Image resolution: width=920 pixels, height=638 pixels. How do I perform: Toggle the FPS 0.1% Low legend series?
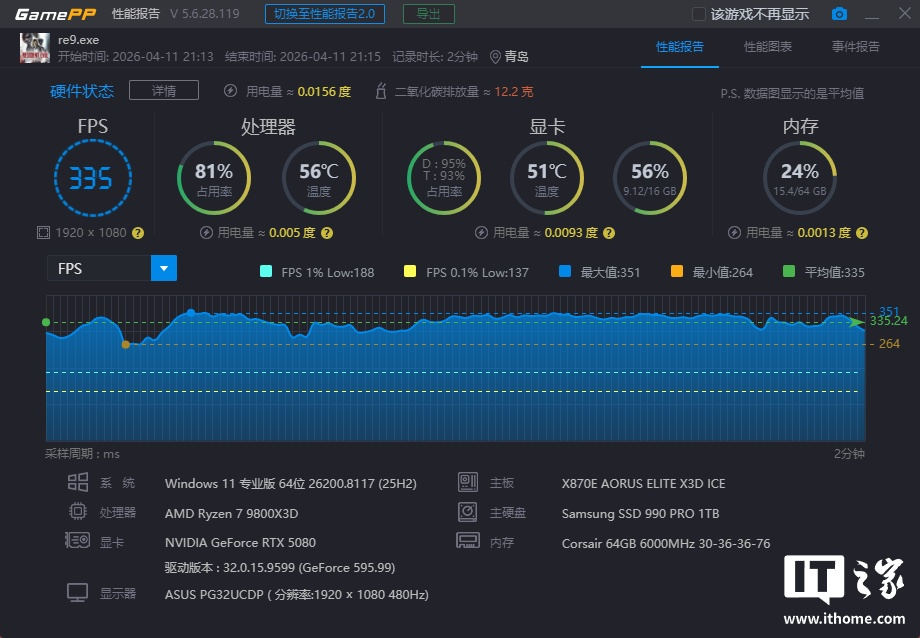point(410,272)
